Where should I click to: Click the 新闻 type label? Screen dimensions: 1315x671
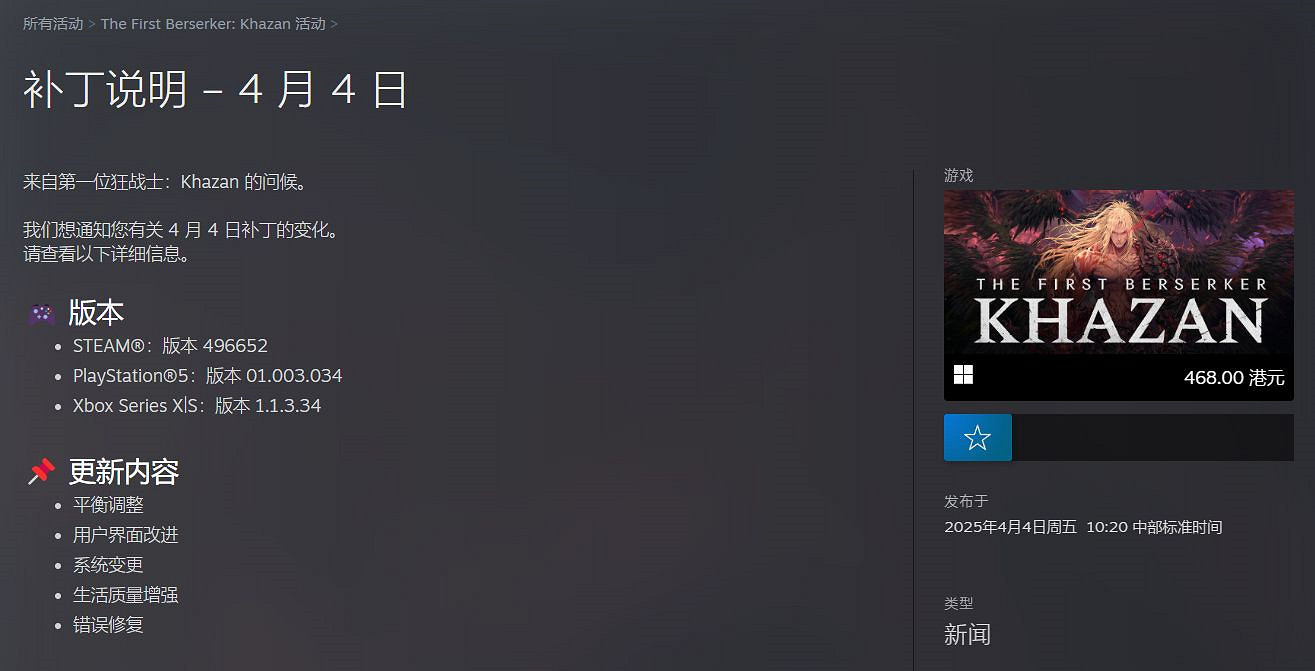point(967,634)
